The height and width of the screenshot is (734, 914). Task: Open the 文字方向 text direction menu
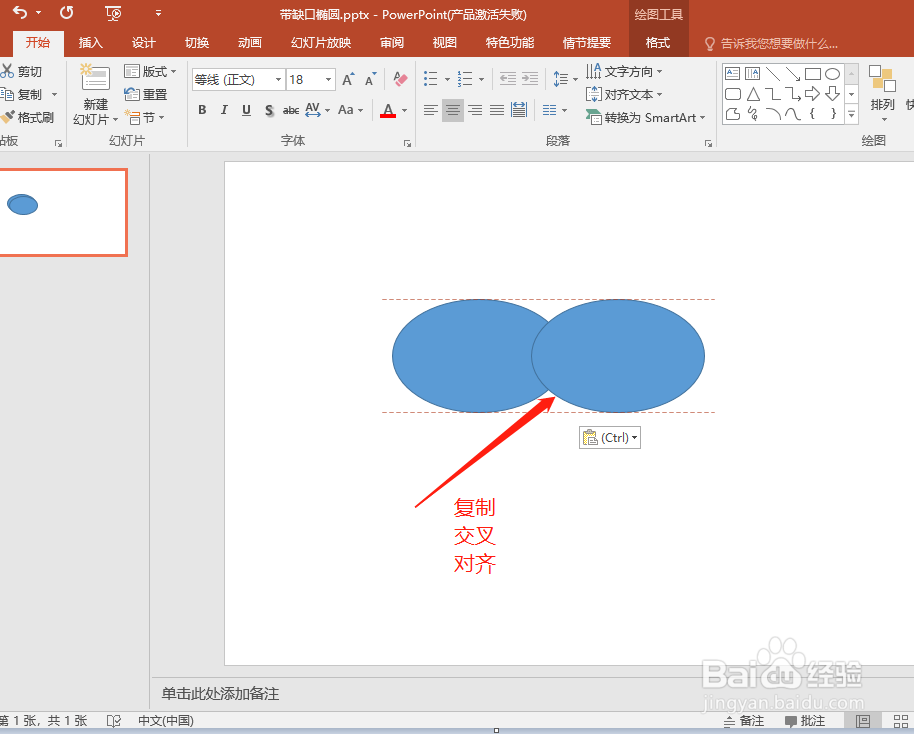(x=624, y=71)
